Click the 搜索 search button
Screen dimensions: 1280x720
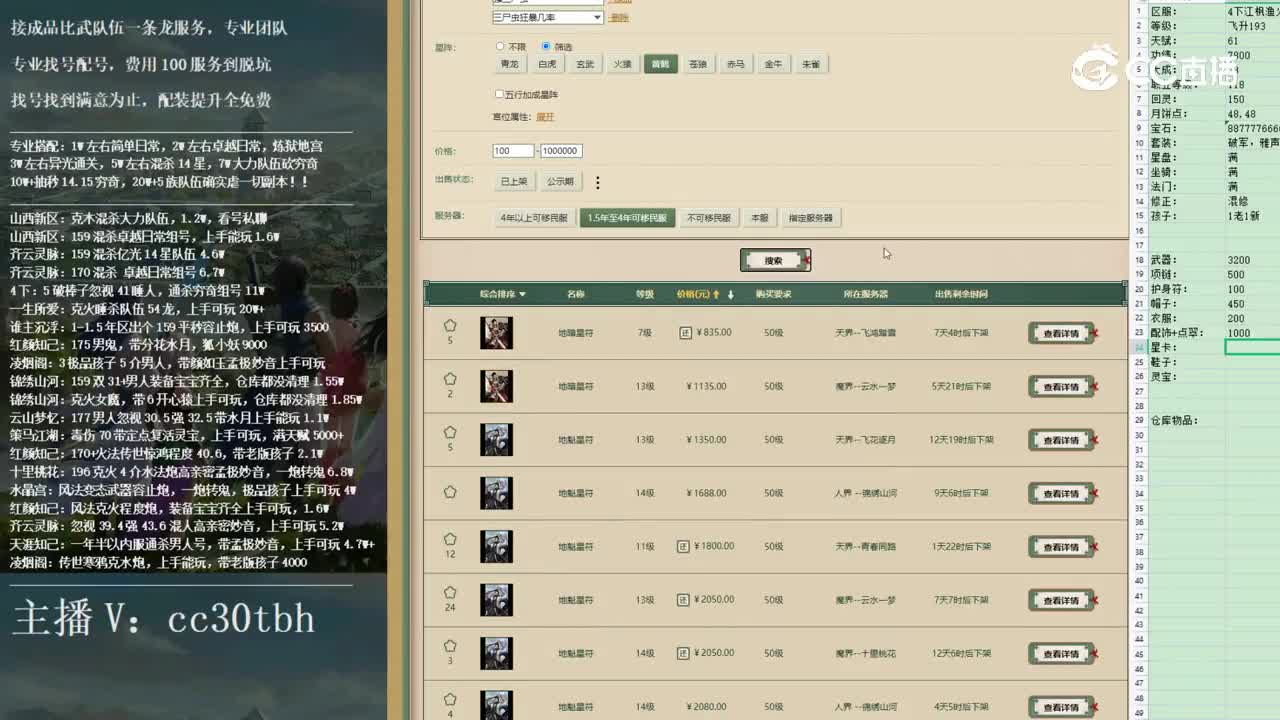click(773, 260)
